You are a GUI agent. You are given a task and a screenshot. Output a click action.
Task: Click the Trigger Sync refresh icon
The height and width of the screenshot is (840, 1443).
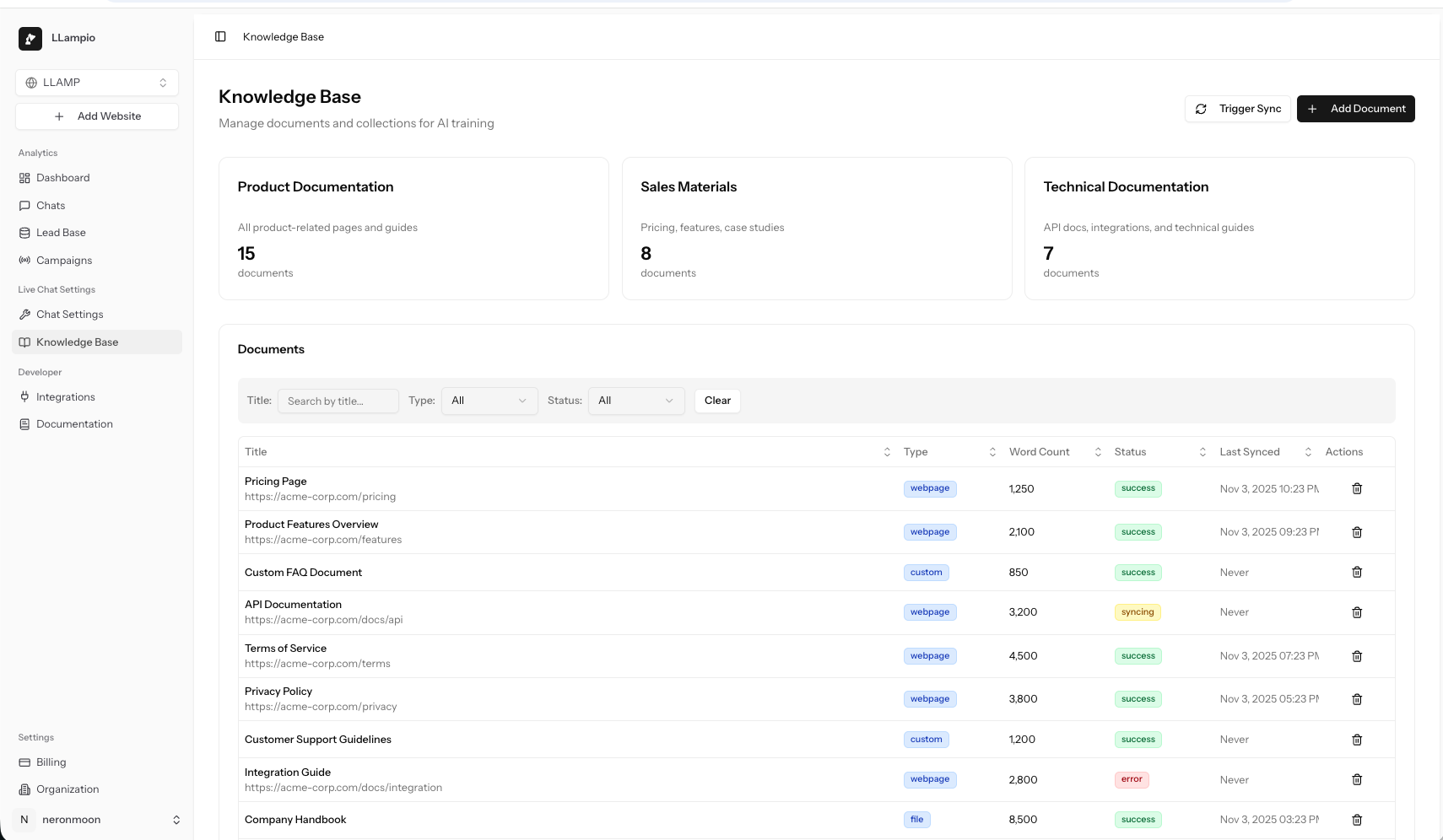coord(1201,109)
